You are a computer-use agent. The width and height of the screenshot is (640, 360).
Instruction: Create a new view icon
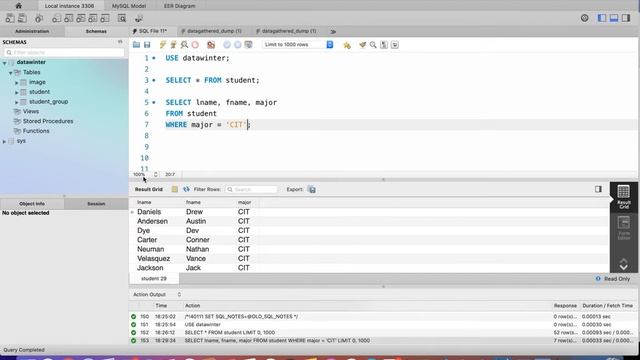81,18
